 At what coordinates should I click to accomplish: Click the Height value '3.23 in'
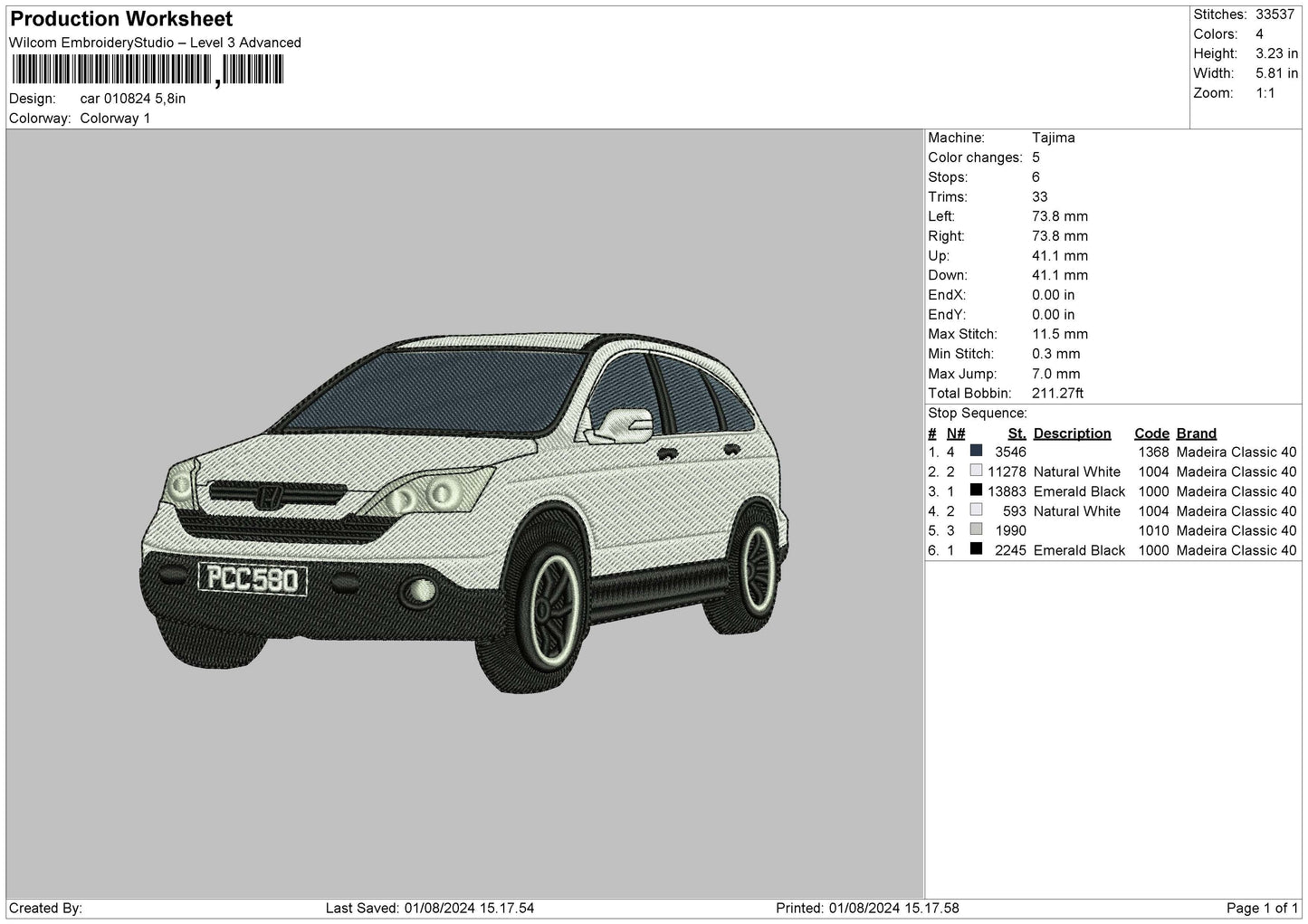tap(1277, 53)
